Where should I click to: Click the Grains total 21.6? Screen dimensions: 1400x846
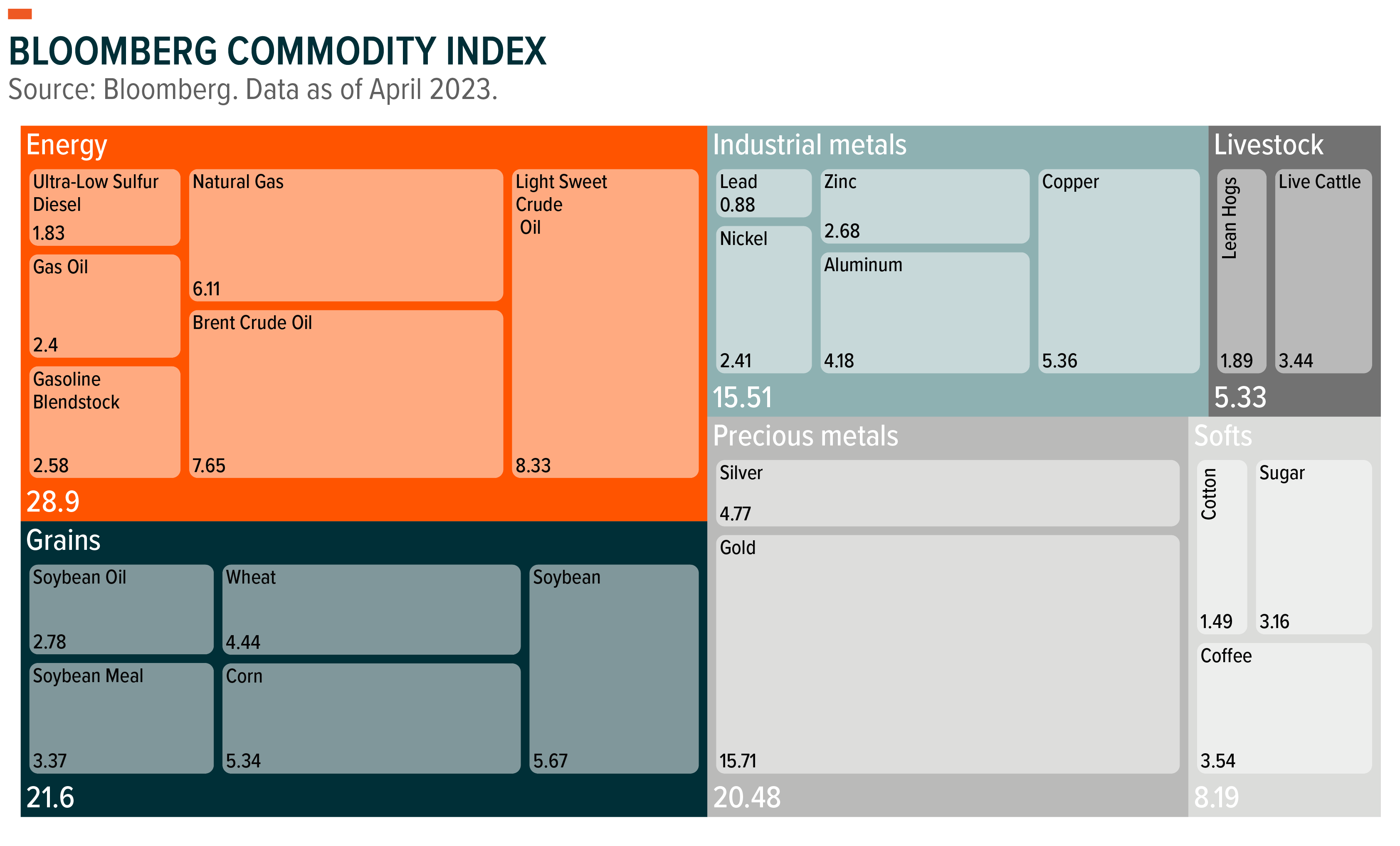click(x=50, y=797)
